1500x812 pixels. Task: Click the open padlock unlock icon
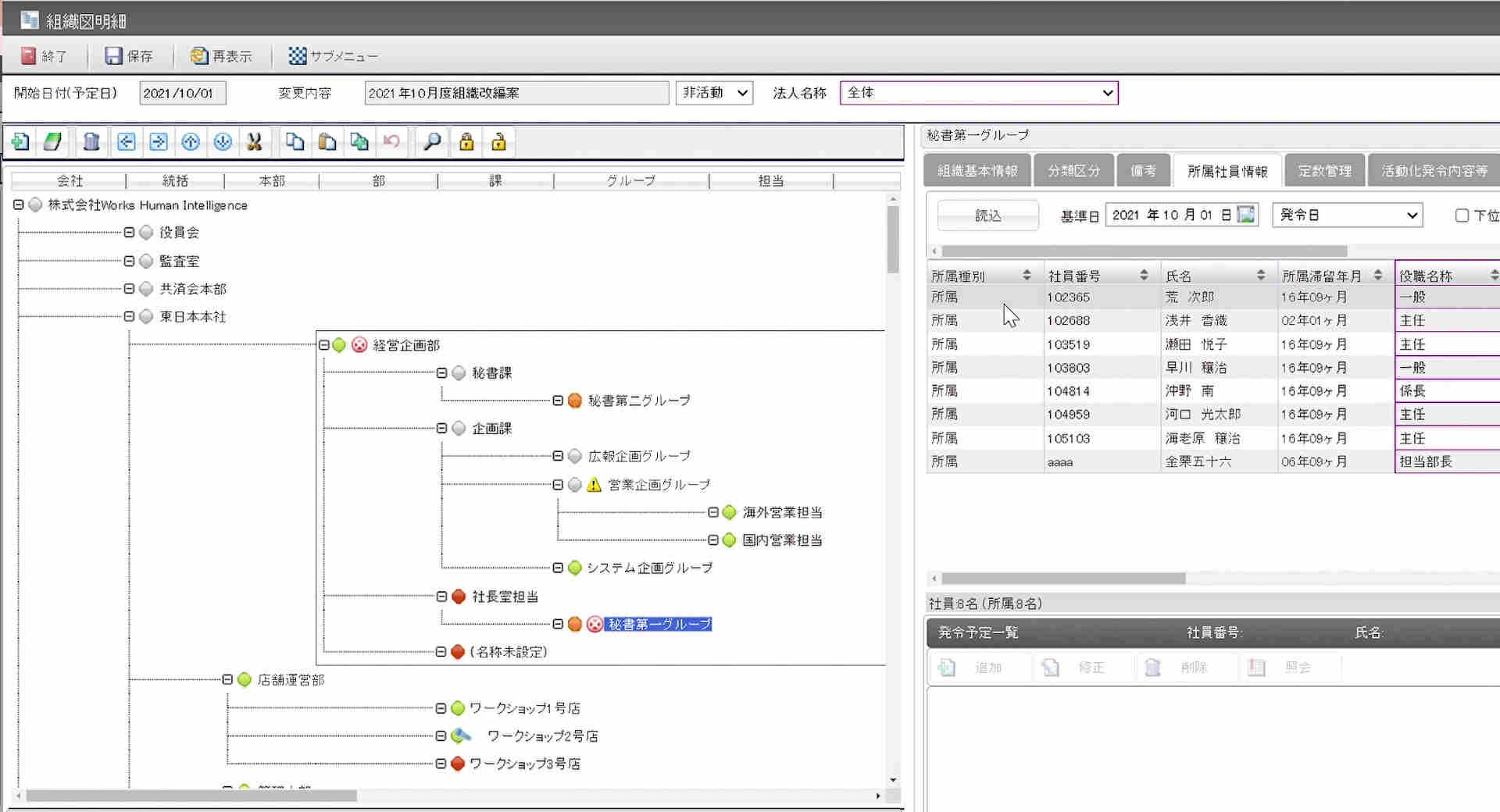498,141
